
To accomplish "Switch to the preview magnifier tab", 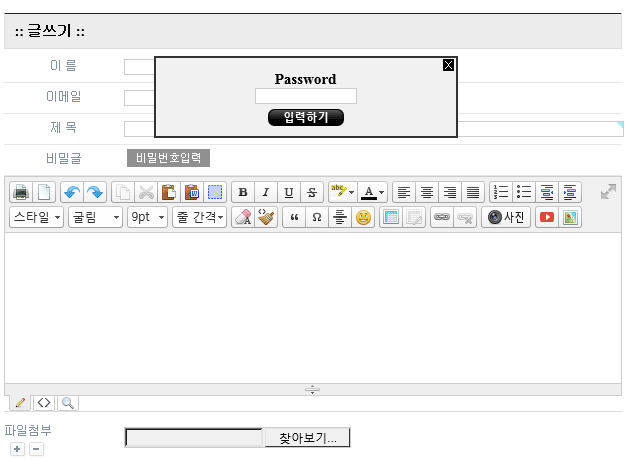I will [68, 403].
